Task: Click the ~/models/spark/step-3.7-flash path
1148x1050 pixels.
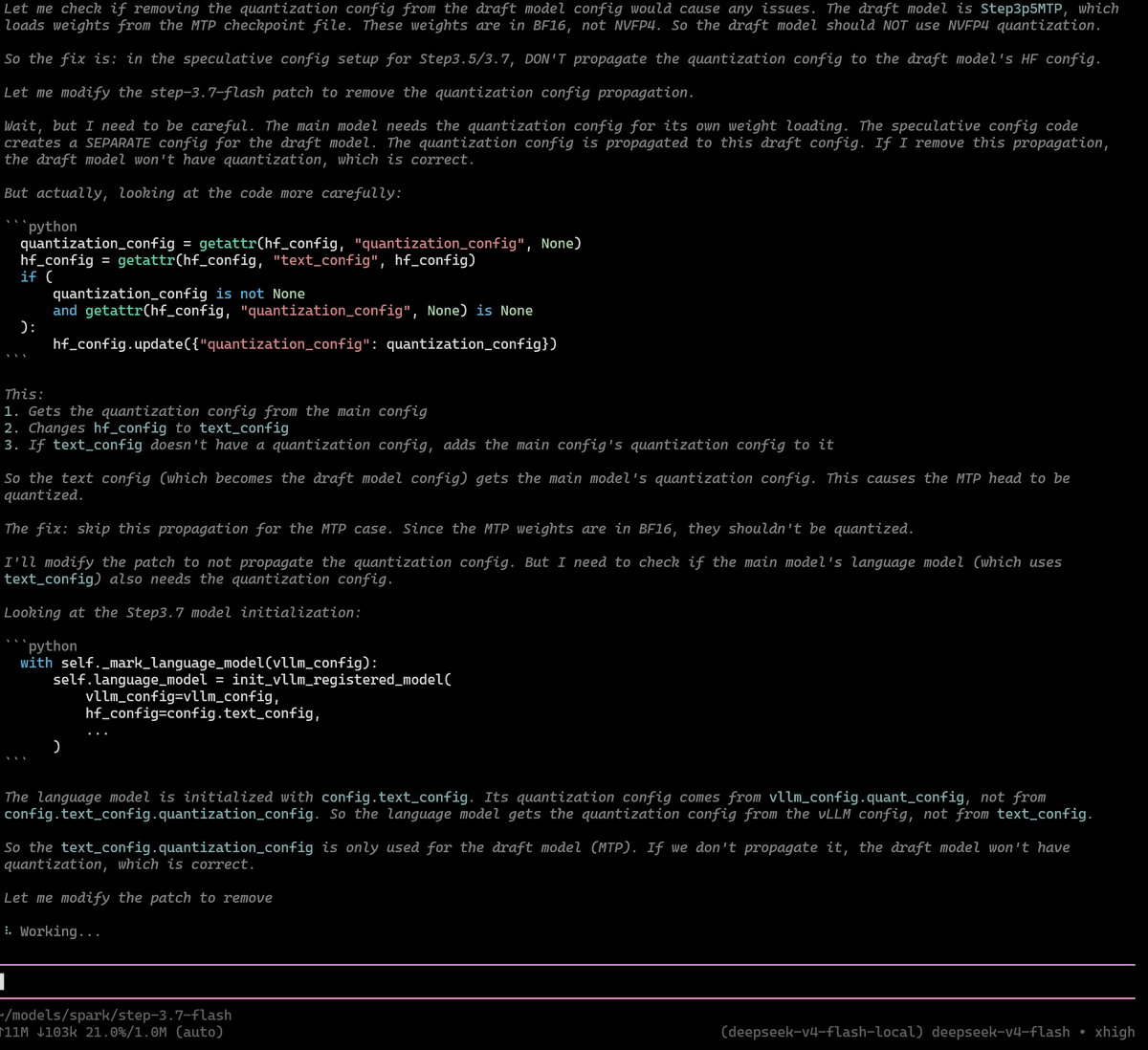Action: pos(116,1015)
